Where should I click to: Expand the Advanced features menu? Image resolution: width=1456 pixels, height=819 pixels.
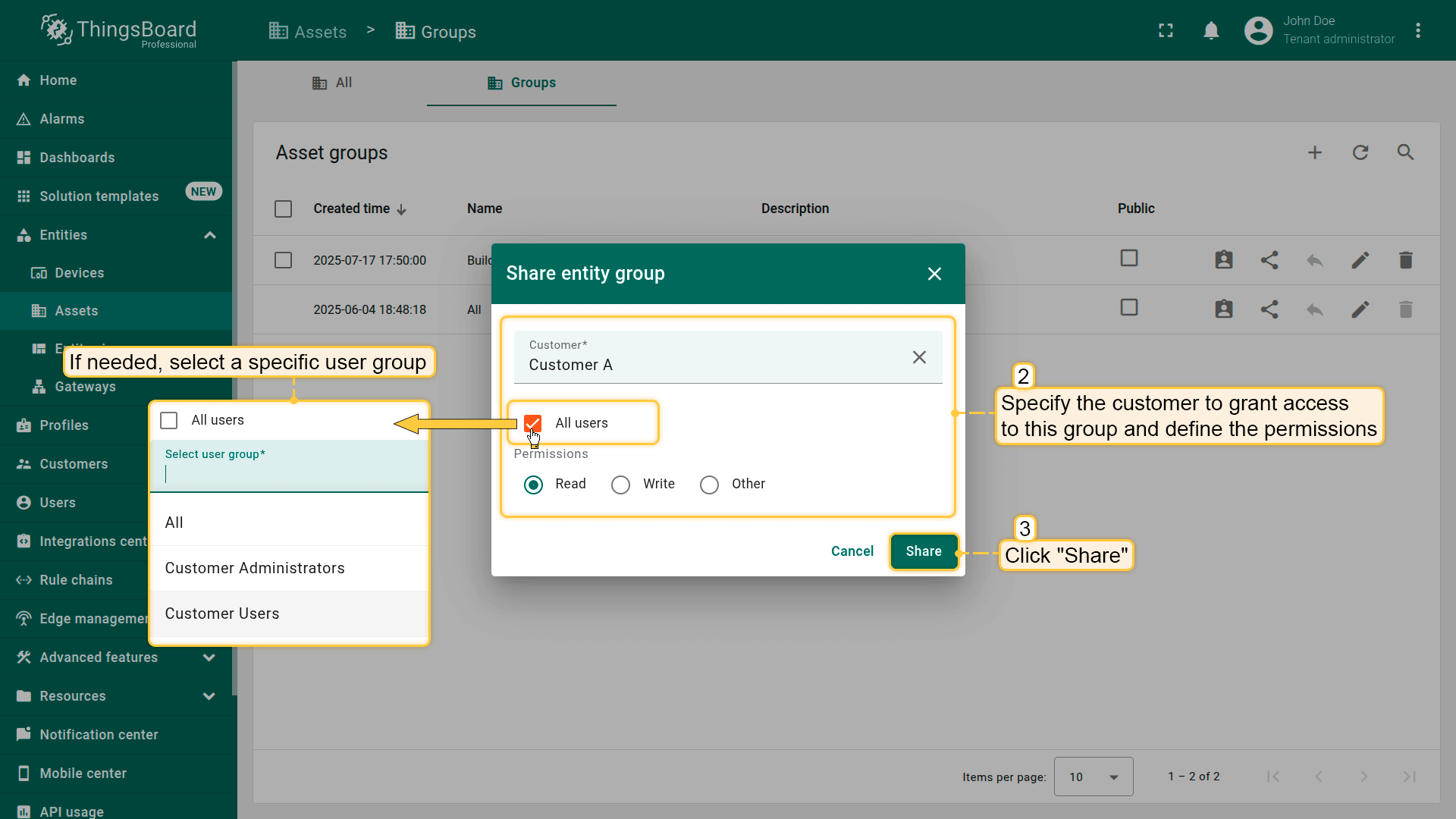click(x=209, y=657)
